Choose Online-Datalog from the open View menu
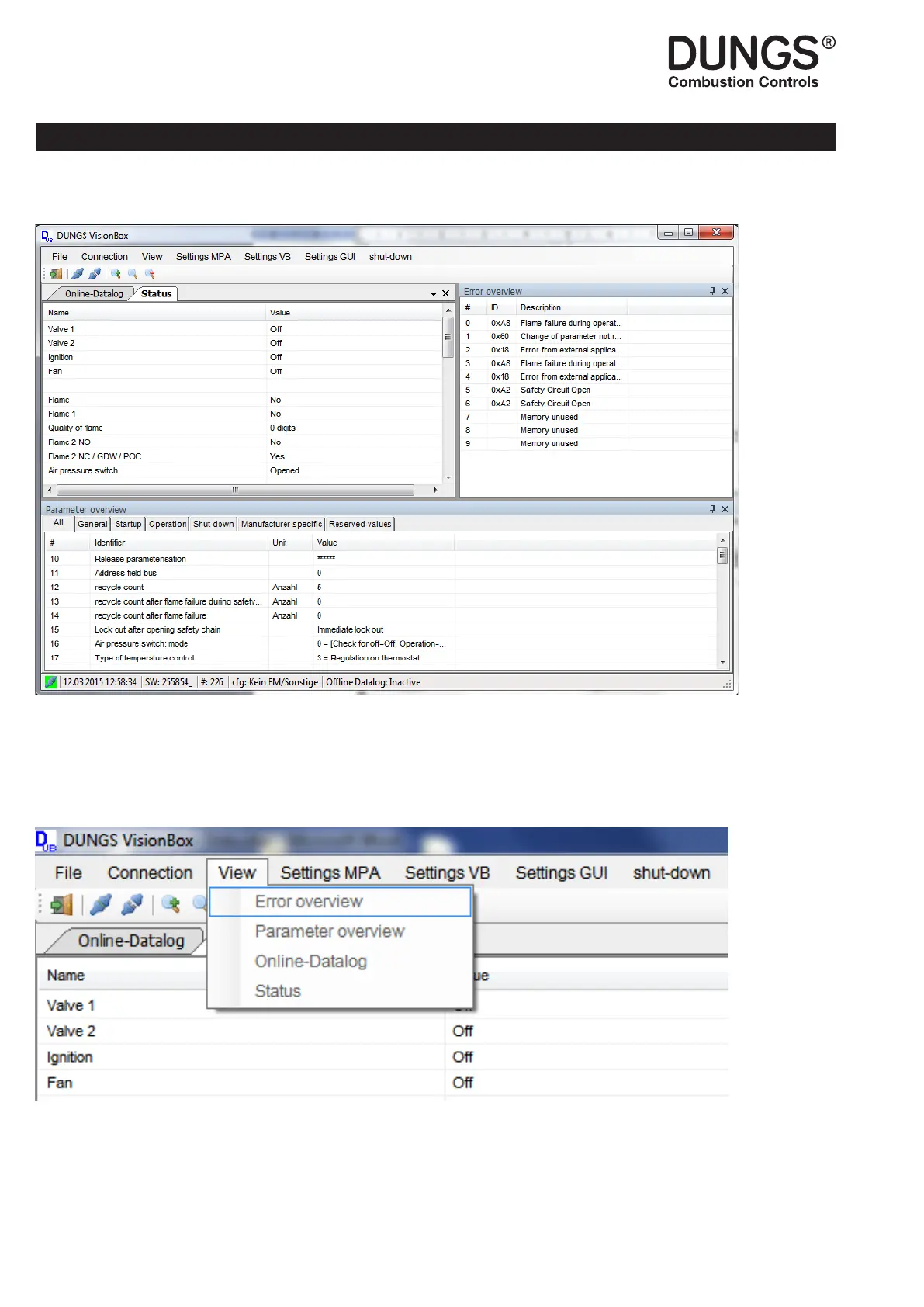 pos(340,962)
